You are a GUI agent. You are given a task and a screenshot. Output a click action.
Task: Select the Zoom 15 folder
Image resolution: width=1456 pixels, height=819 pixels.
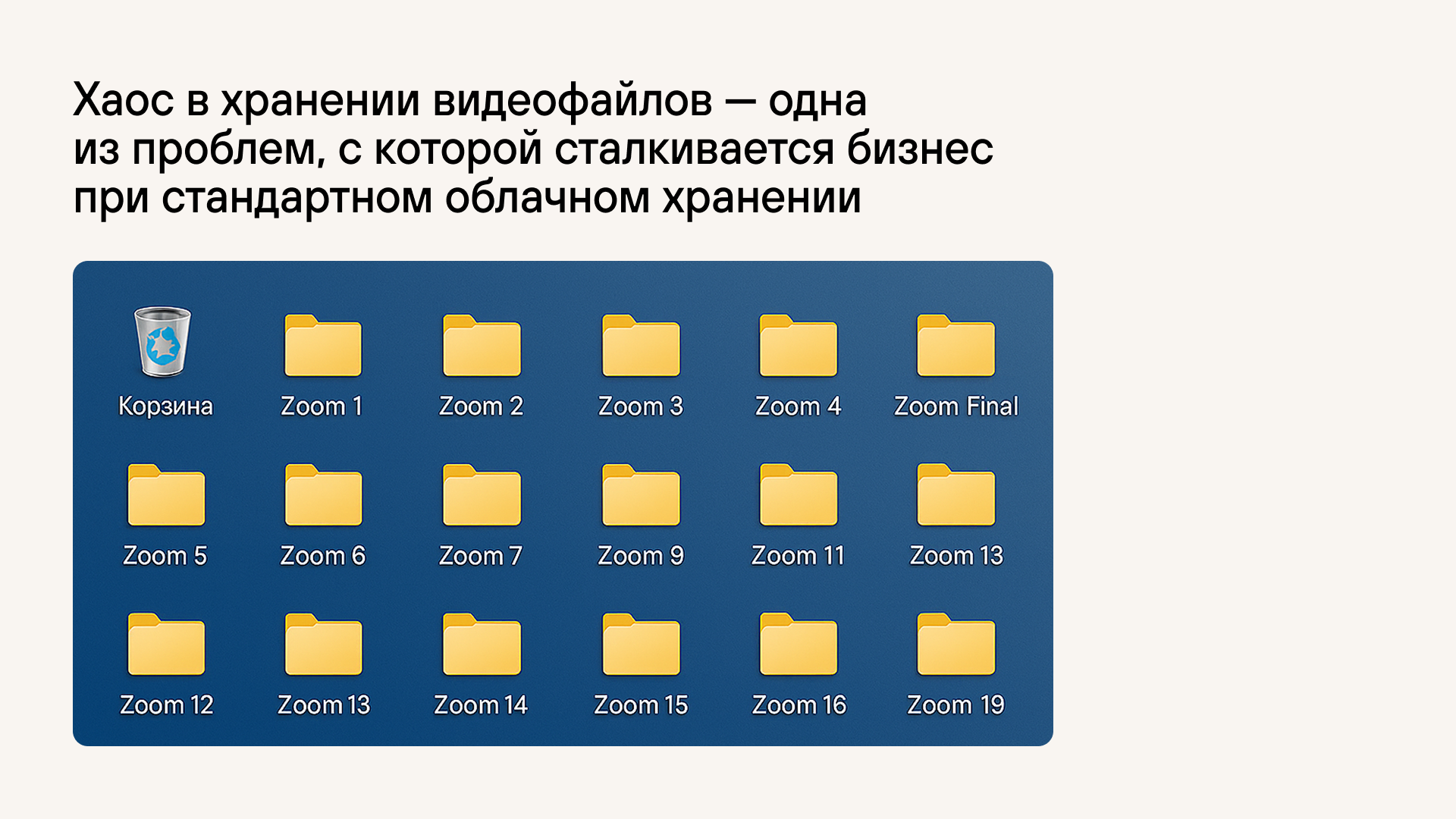tap(641, 645)
